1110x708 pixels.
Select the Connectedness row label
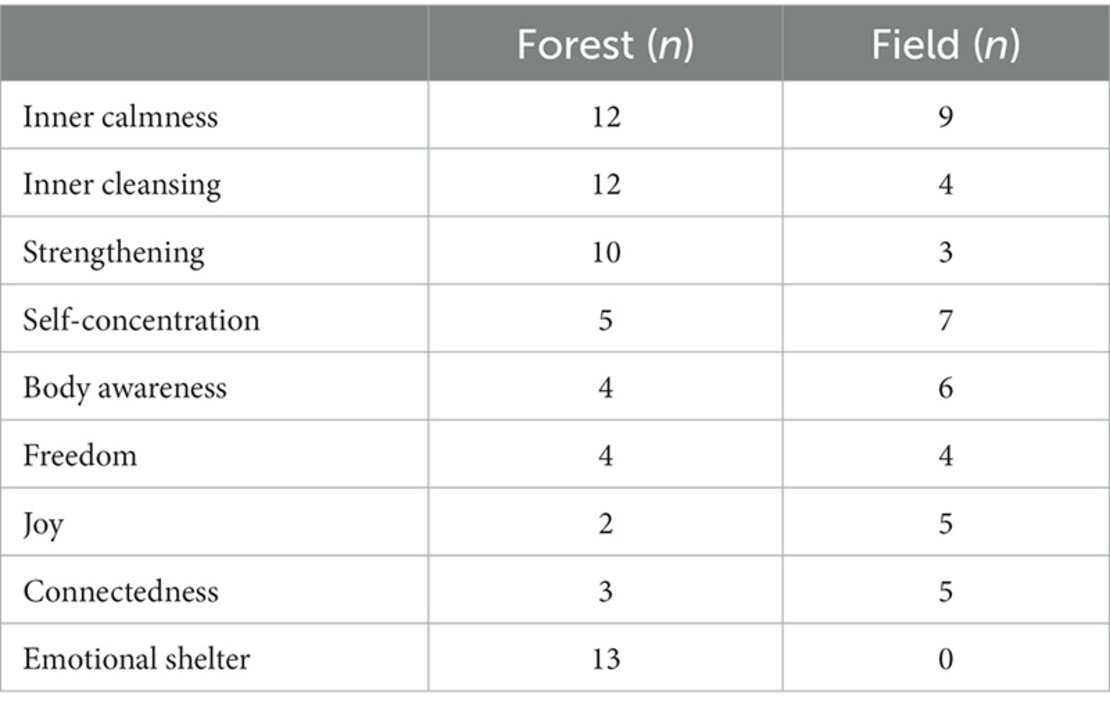coord(121,591)
